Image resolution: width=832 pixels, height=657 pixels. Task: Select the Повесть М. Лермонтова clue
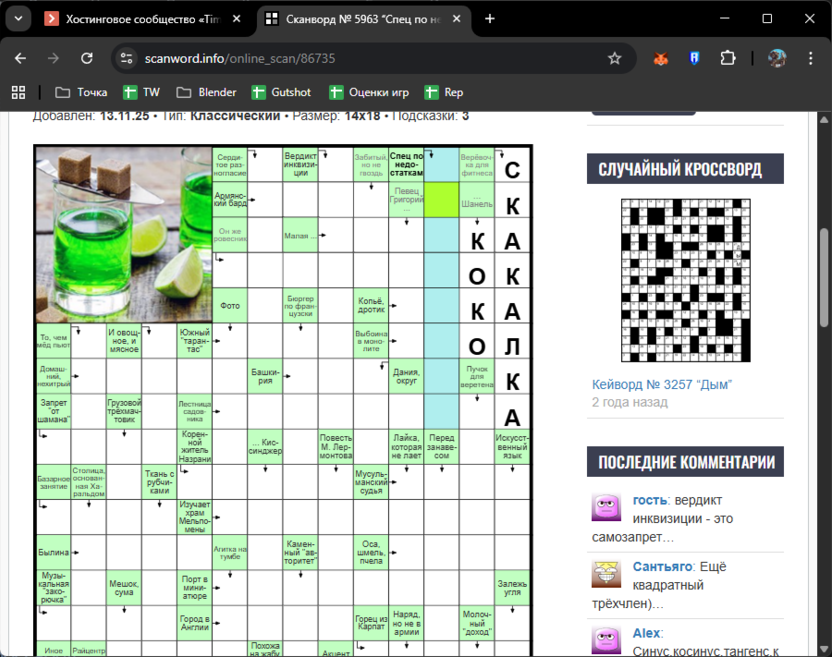tap(335, 447)
